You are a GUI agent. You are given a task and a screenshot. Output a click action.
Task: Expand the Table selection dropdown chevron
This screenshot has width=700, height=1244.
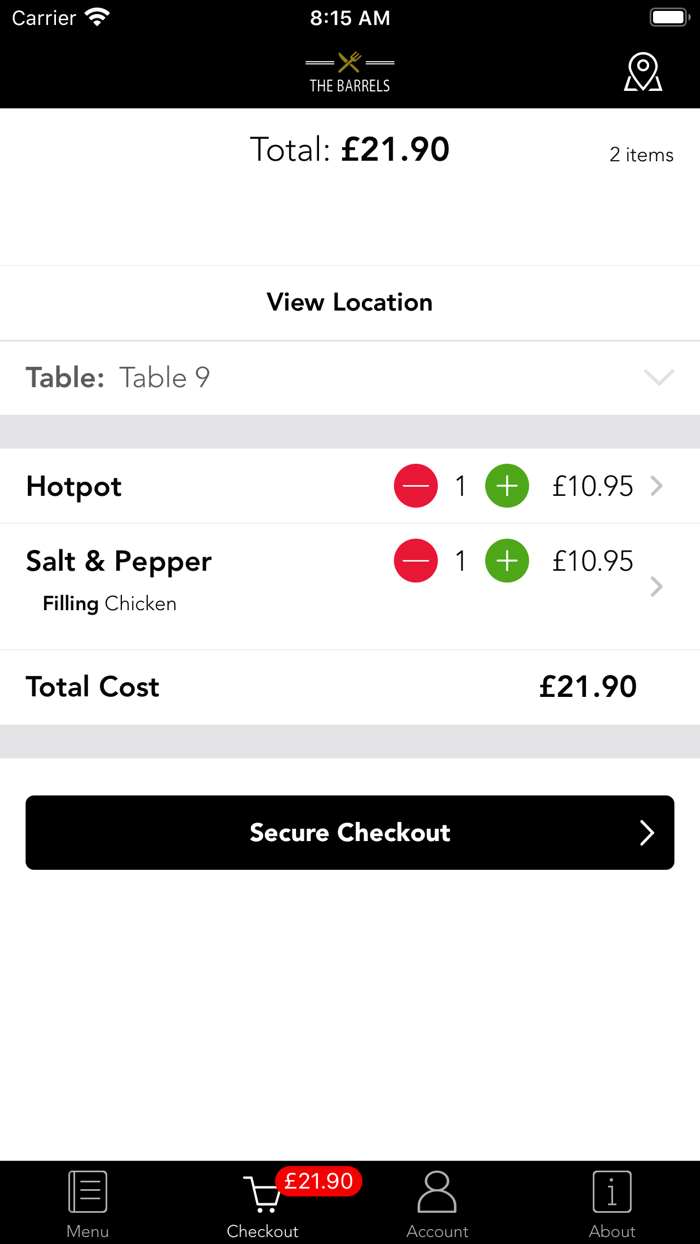pos(659,378)
